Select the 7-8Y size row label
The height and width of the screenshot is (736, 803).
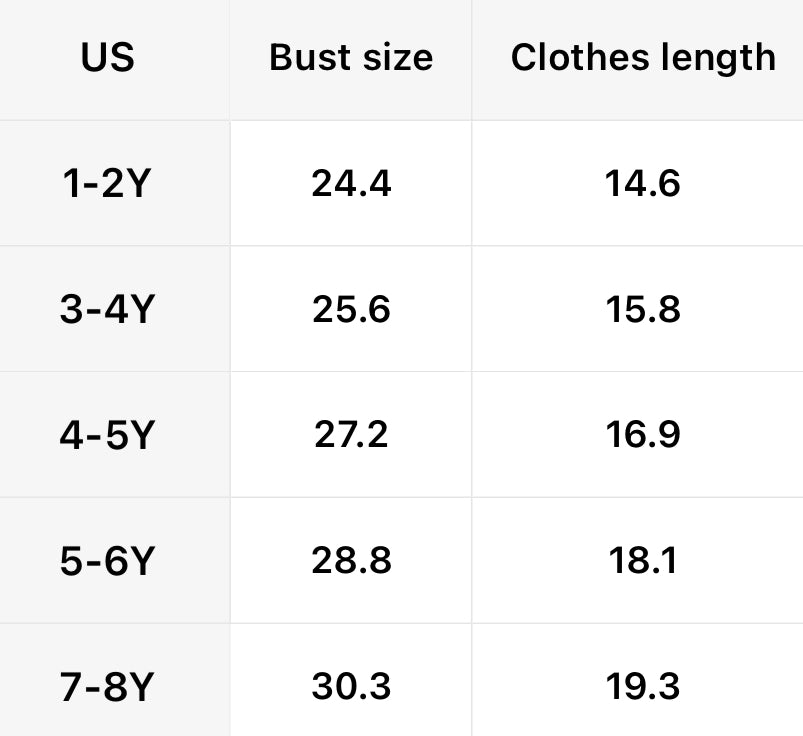click(x=107, y=687)
